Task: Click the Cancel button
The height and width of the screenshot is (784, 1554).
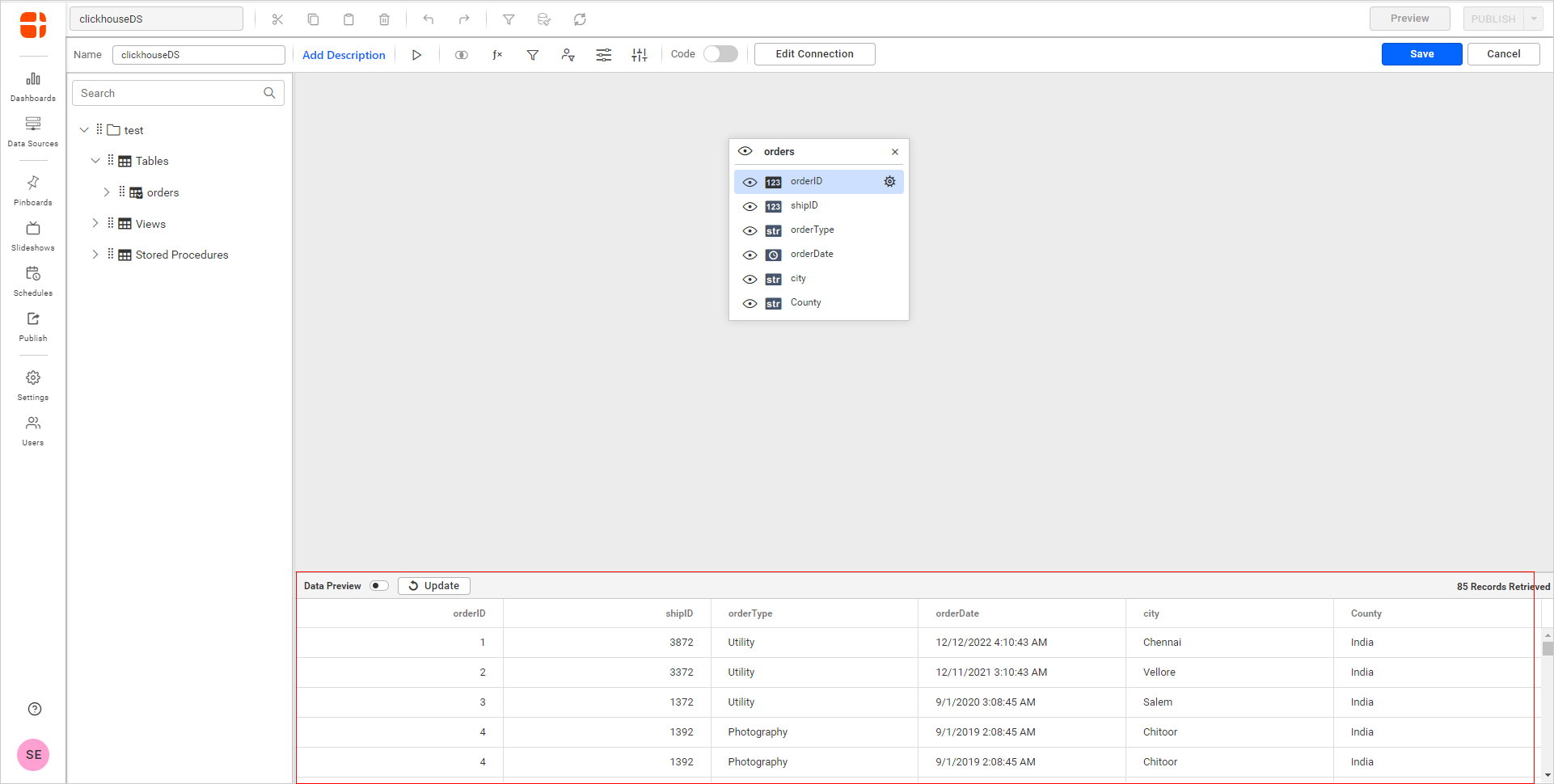Action: pyautogui.click(x=1503, y=54)
